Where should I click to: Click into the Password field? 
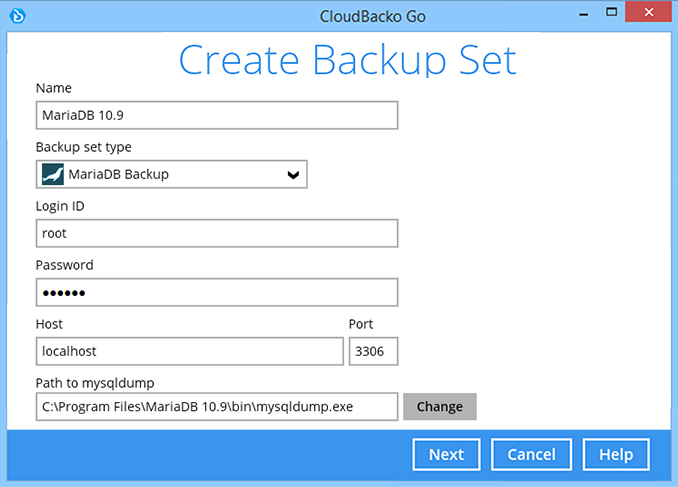217,292
